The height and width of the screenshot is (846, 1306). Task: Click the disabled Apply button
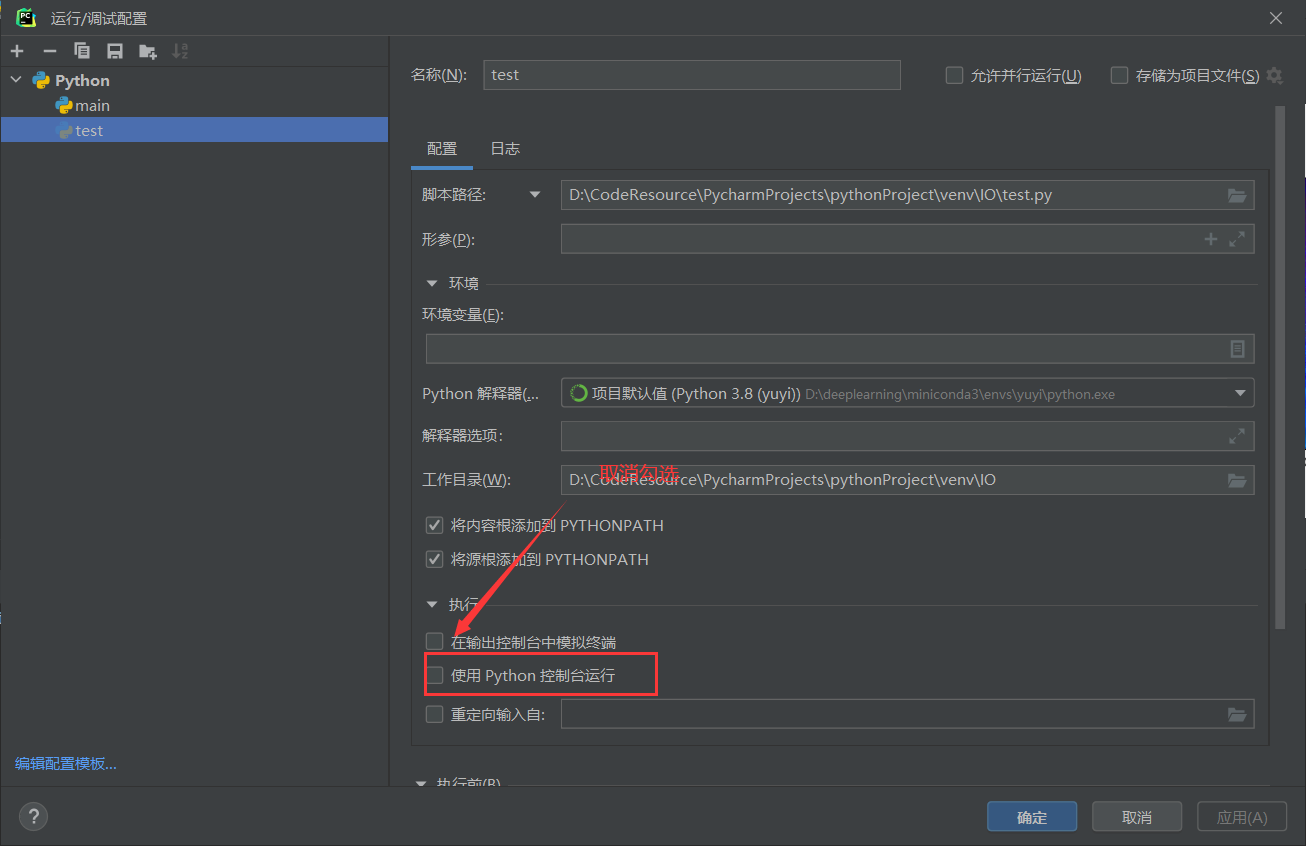tap(1242, 817)
